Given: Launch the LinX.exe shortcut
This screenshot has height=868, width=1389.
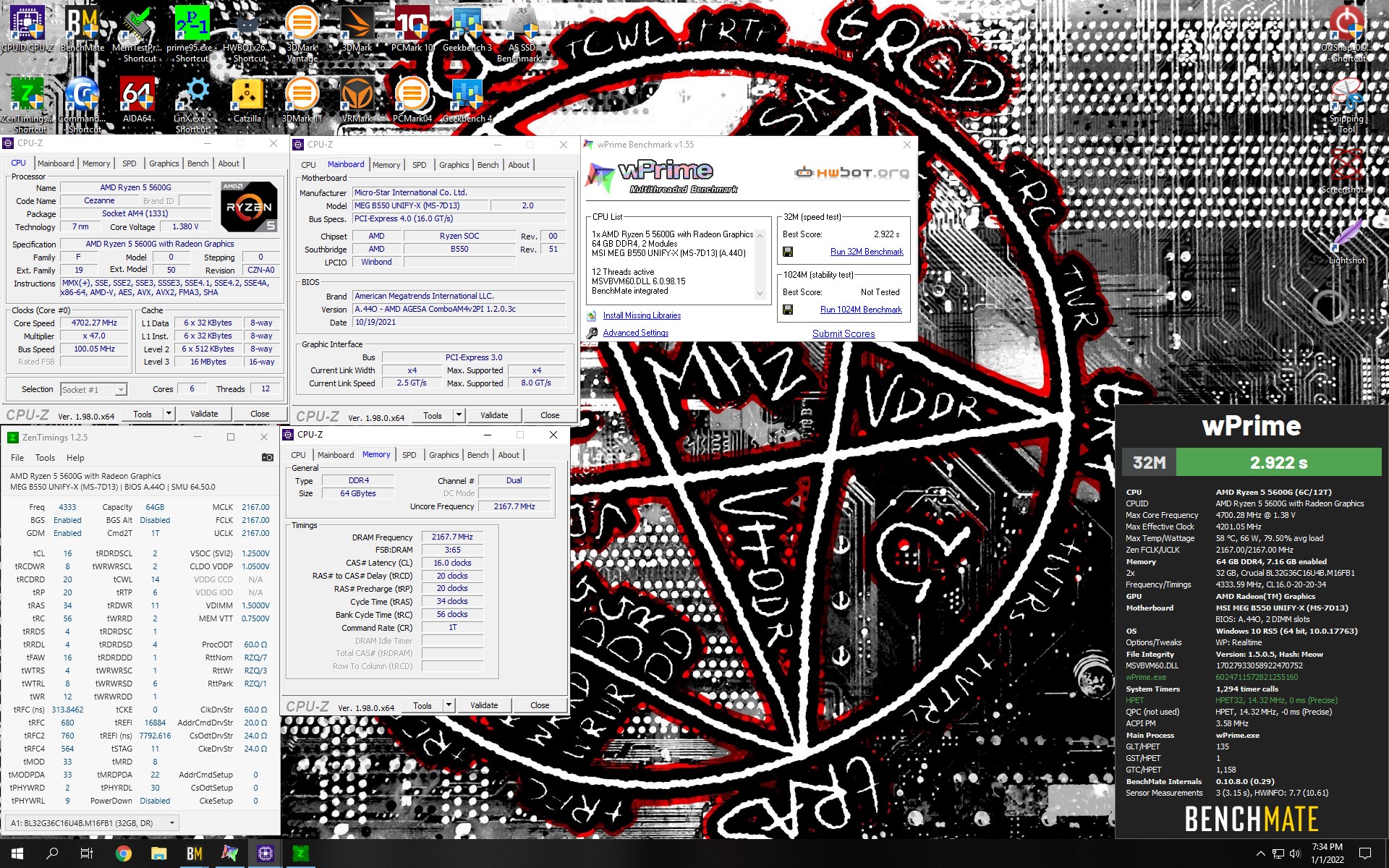Looking at the screenshot, I should click(192, 105).
